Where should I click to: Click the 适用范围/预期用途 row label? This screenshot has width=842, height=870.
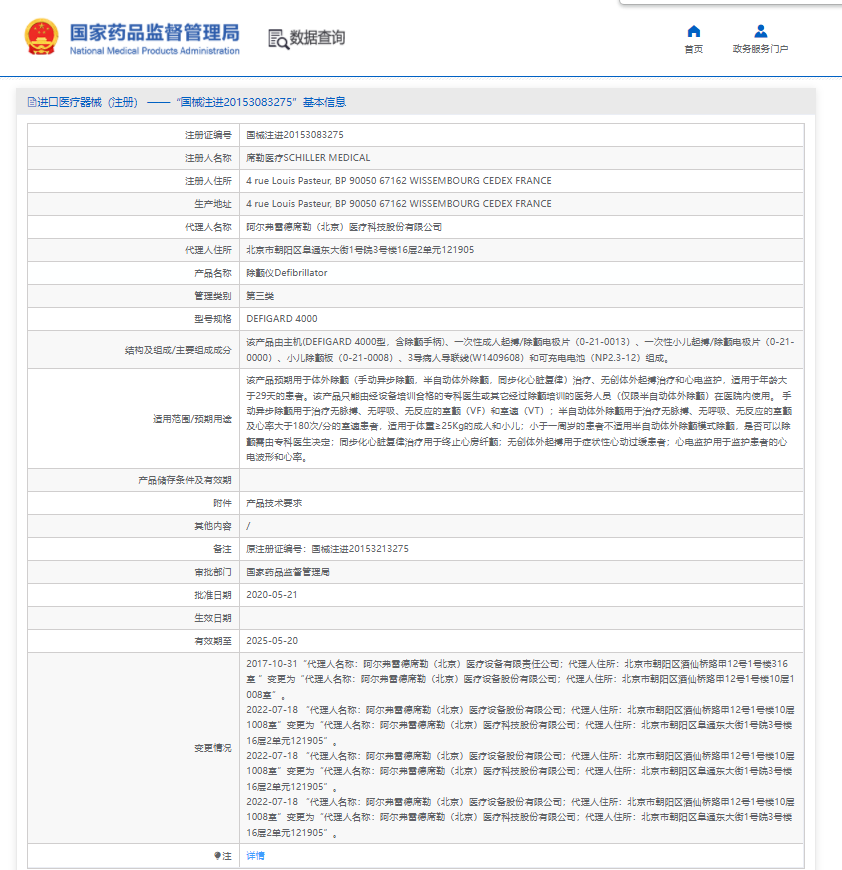[x=192, y=419]
